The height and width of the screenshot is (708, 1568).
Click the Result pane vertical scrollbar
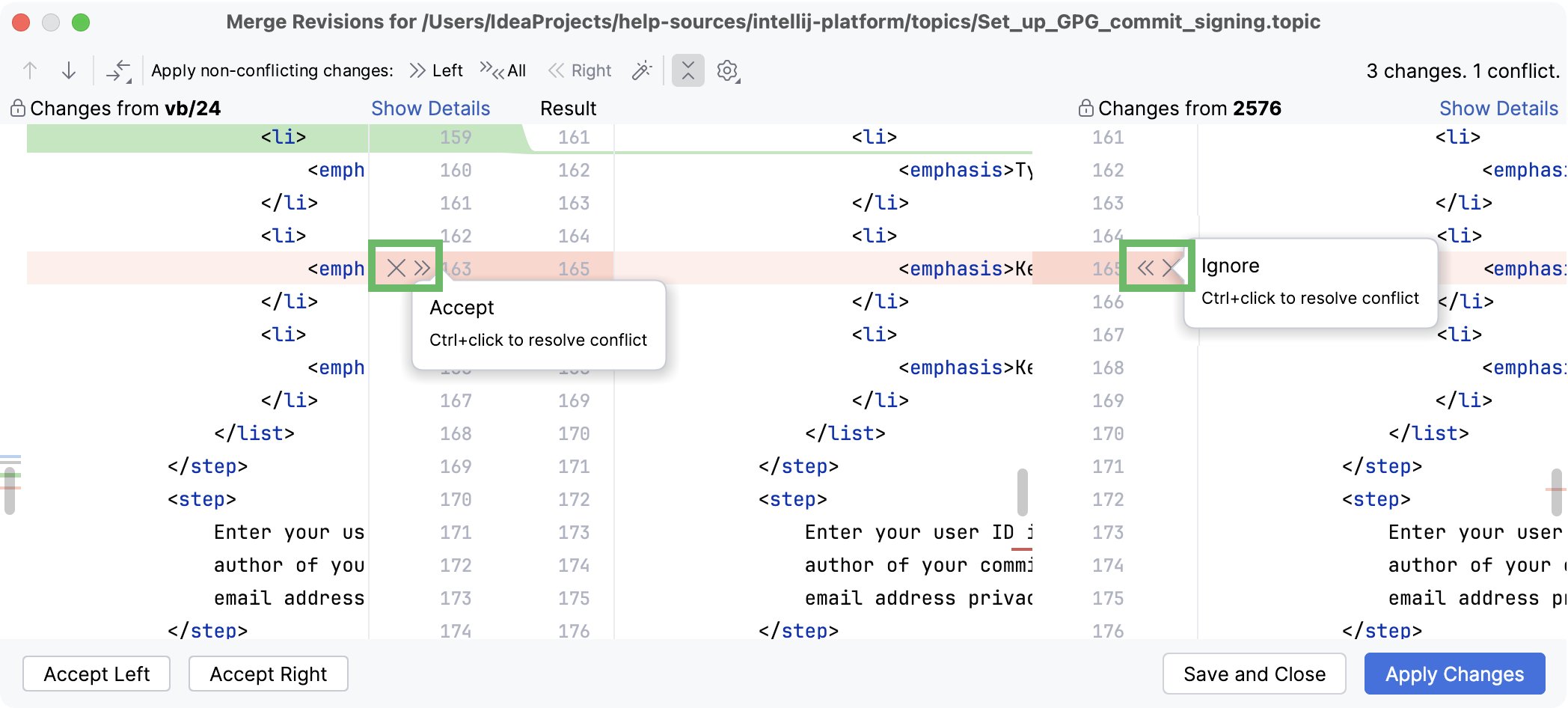pos(1023,492)
